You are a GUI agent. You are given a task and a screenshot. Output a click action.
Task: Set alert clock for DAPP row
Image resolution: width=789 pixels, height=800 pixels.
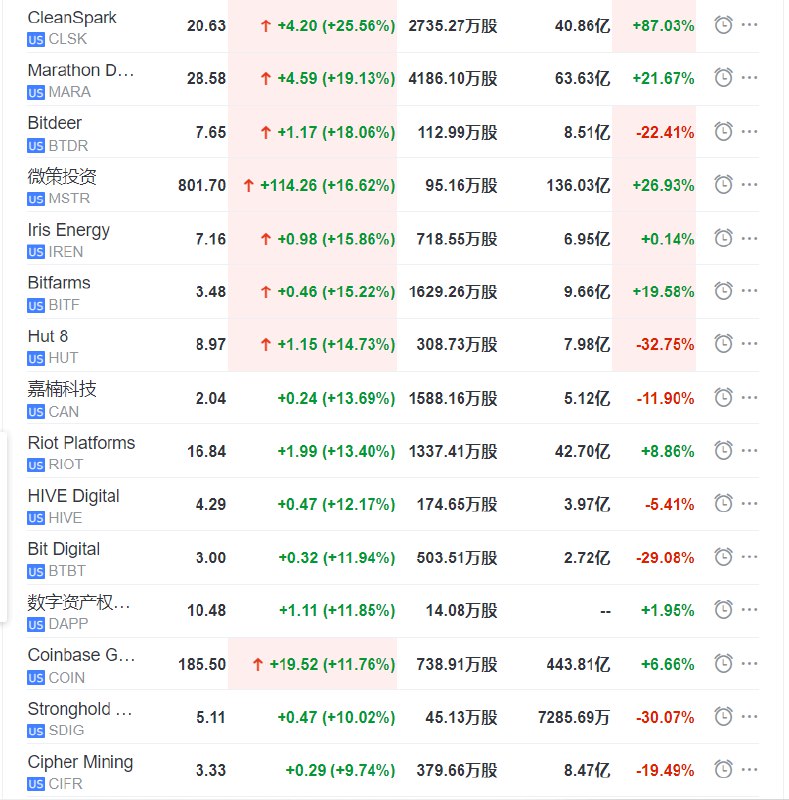(x=723, y=610)
